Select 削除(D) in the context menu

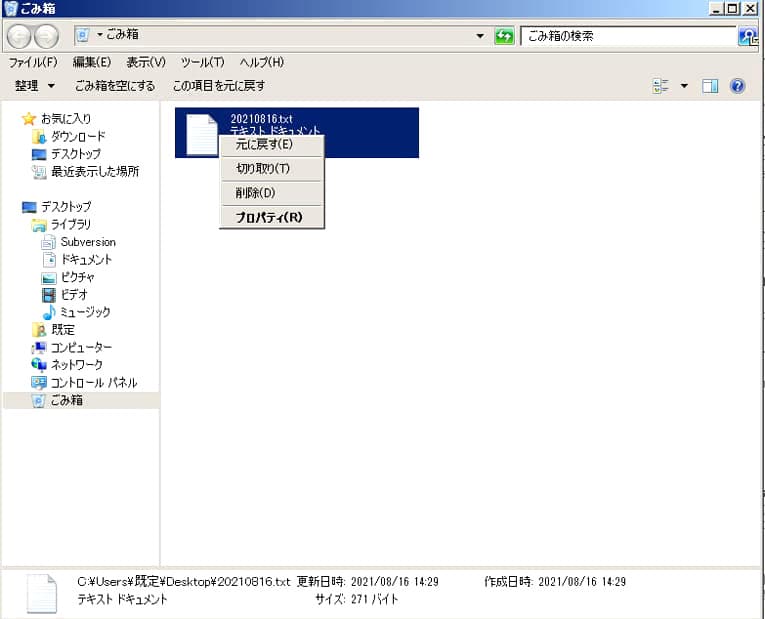255,193
